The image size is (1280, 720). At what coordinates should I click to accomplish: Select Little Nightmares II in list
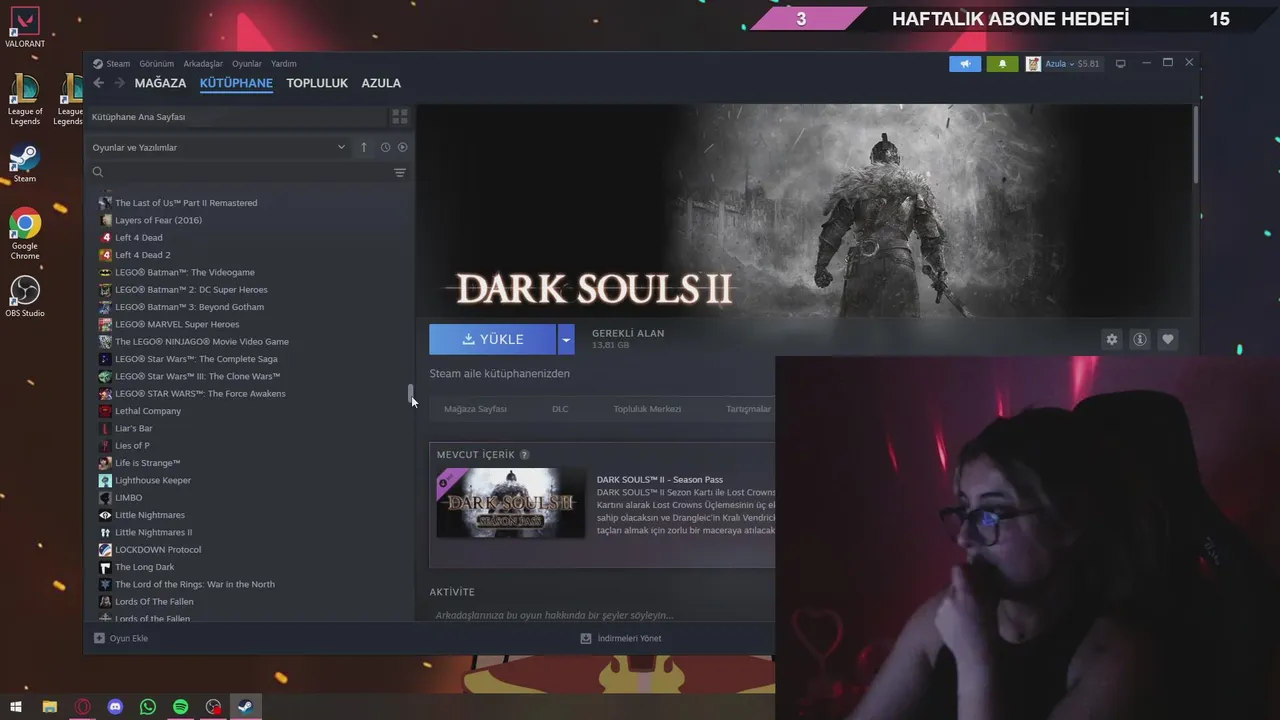coord(153,532)
